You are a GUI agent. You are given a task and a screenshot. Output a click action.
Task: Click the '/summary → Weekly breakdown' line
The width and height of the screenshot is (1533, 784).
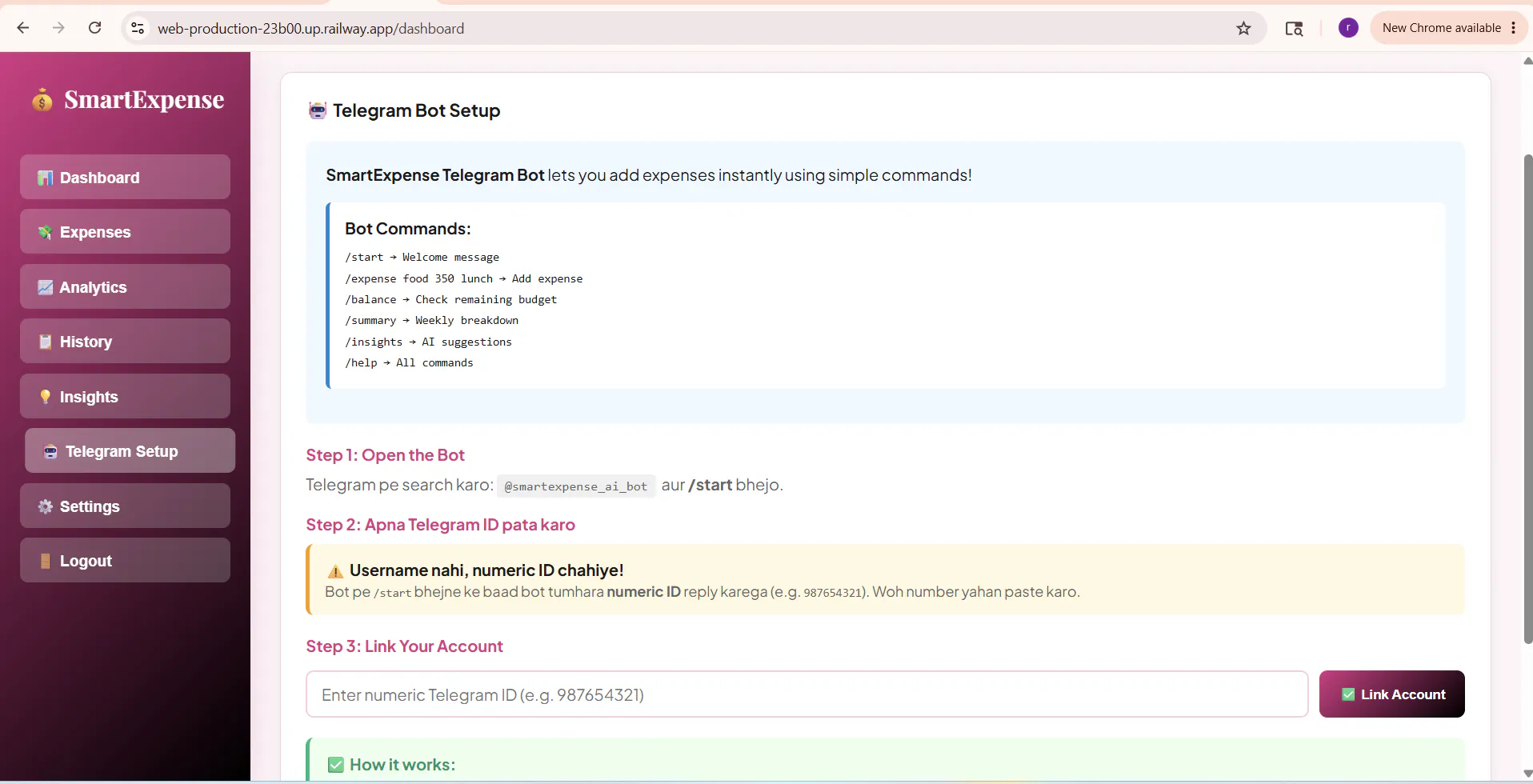coord(432,321)
